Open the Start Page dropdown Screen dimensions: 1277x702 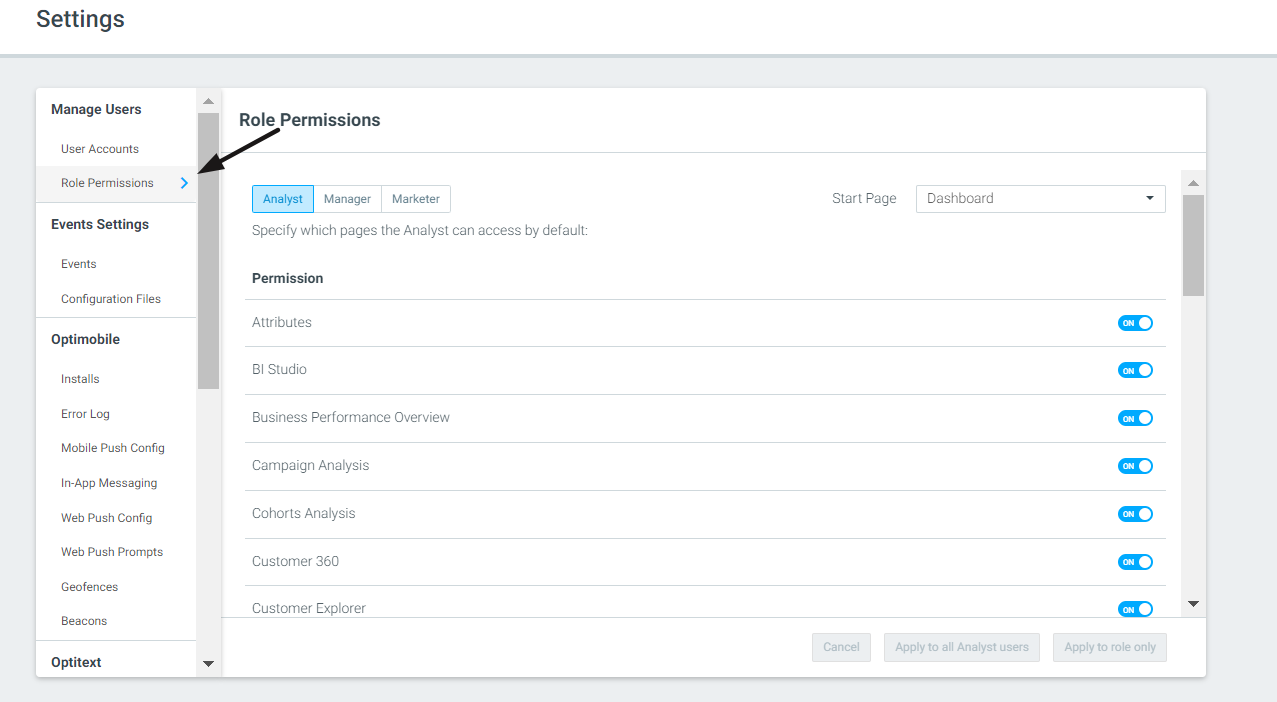(x=1040, y=198)
